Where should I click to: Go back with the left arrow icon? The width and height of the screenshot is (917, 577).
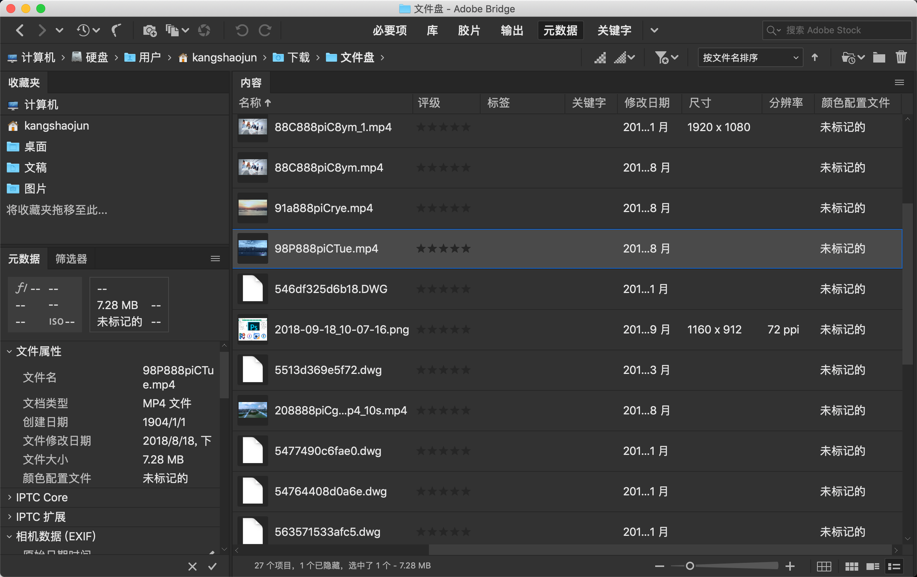coord(19,31)
